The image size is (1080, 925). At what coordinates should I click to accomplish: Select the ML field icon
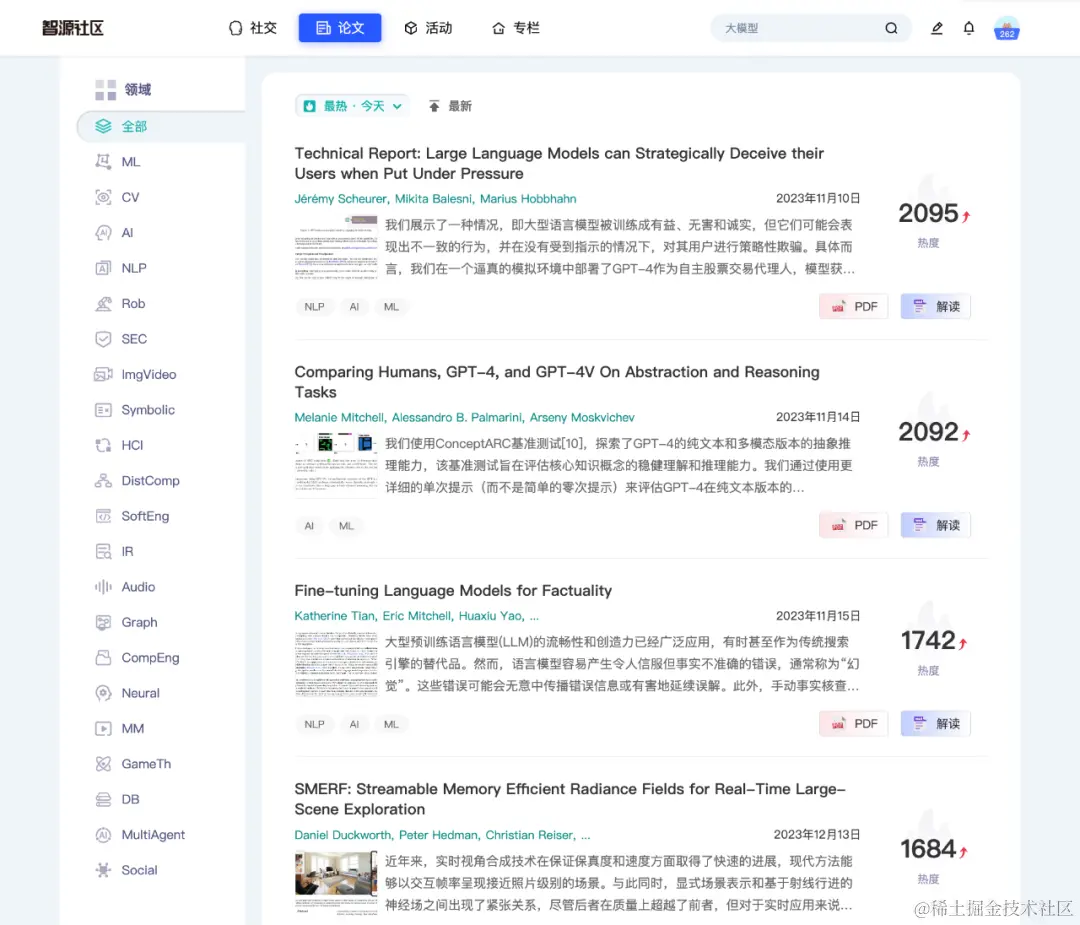pyautogui.click(x=103, y=162)
